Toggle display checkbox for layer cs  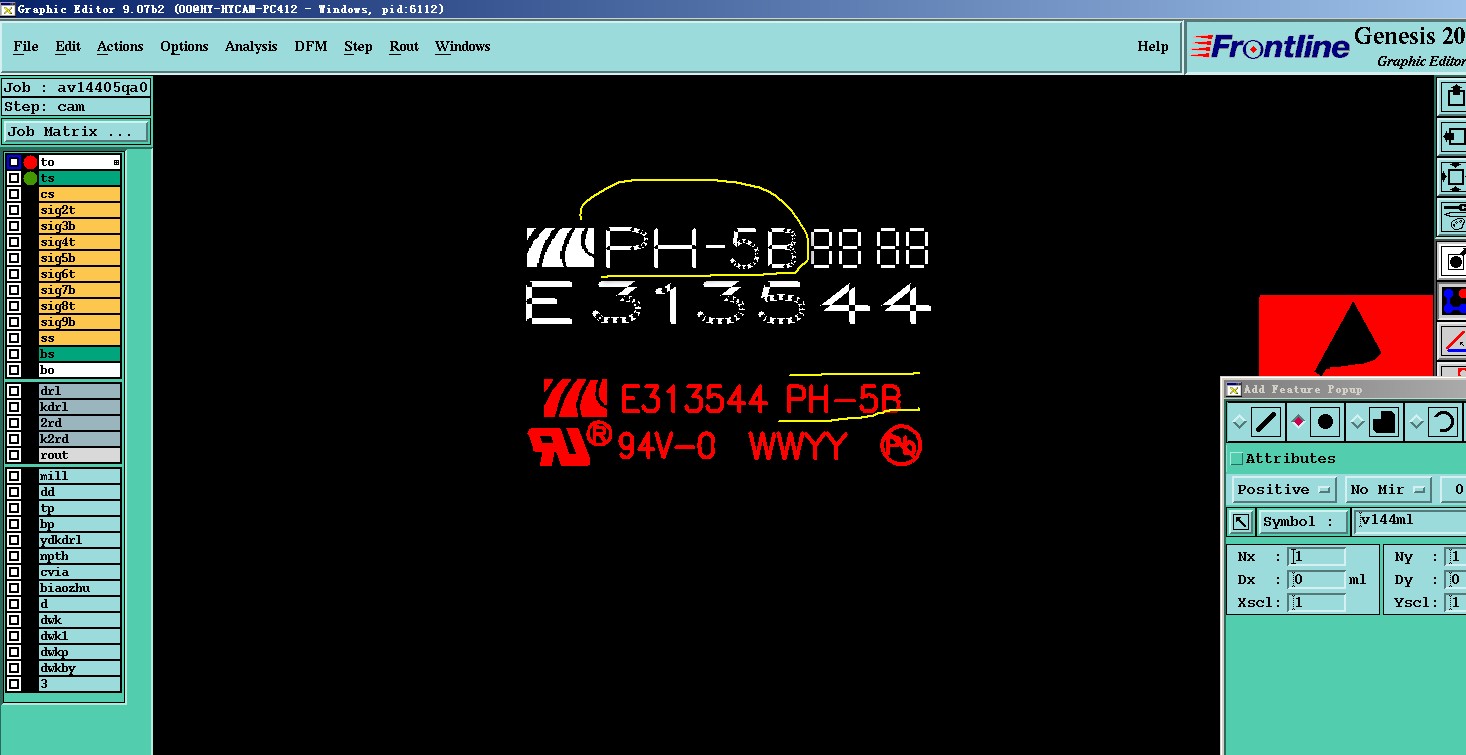tap(14, 194)
